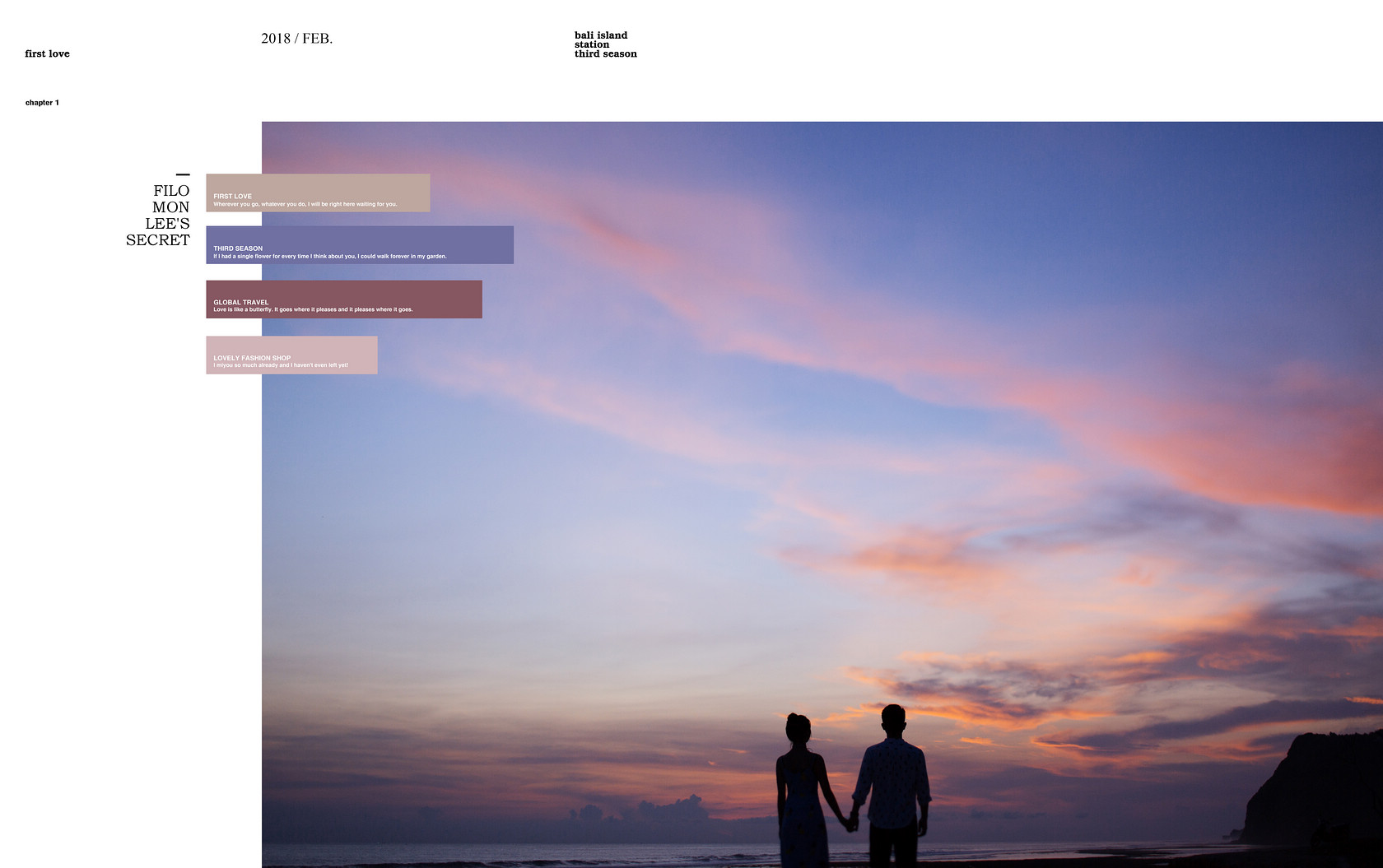Click the man's silhouette in the photo

pyautogui.click(x=893, y=782)
